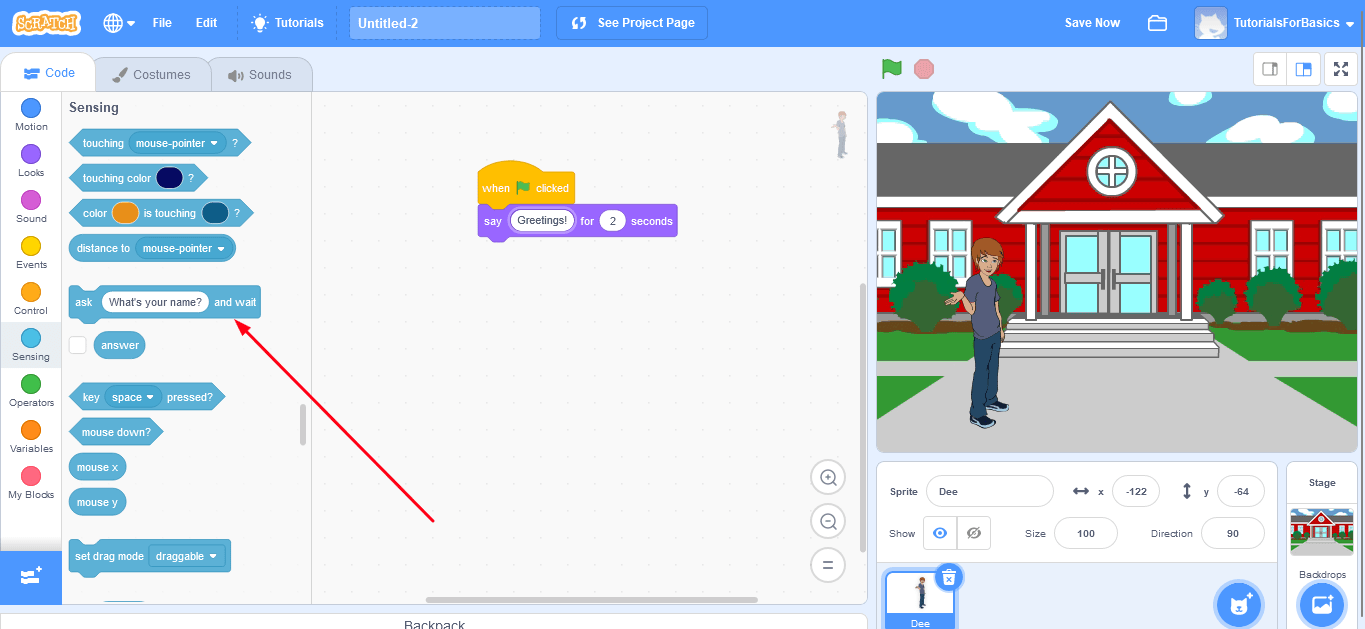This screenshot has width=1365, height=629.
Task: Select the Operators block category
Action: click(31, 391)
